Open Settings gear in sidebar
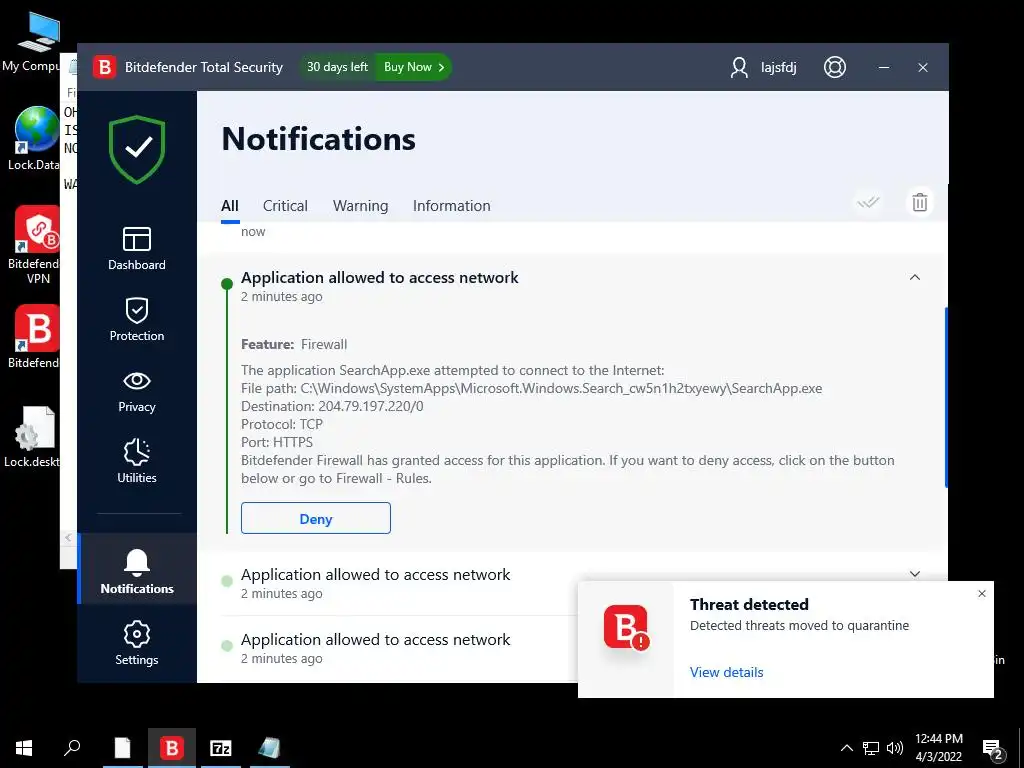Screen dimensions: 1024x768 tap(136, 643)
